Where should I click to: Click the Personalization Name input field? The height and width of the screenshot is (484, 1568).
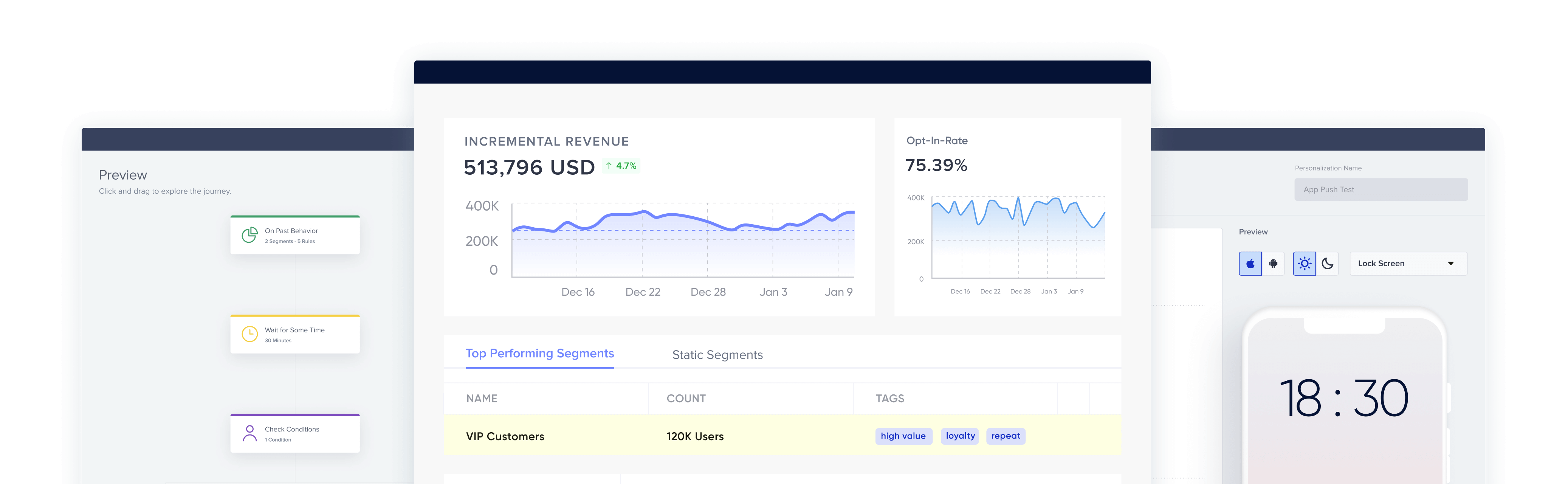1381,189
